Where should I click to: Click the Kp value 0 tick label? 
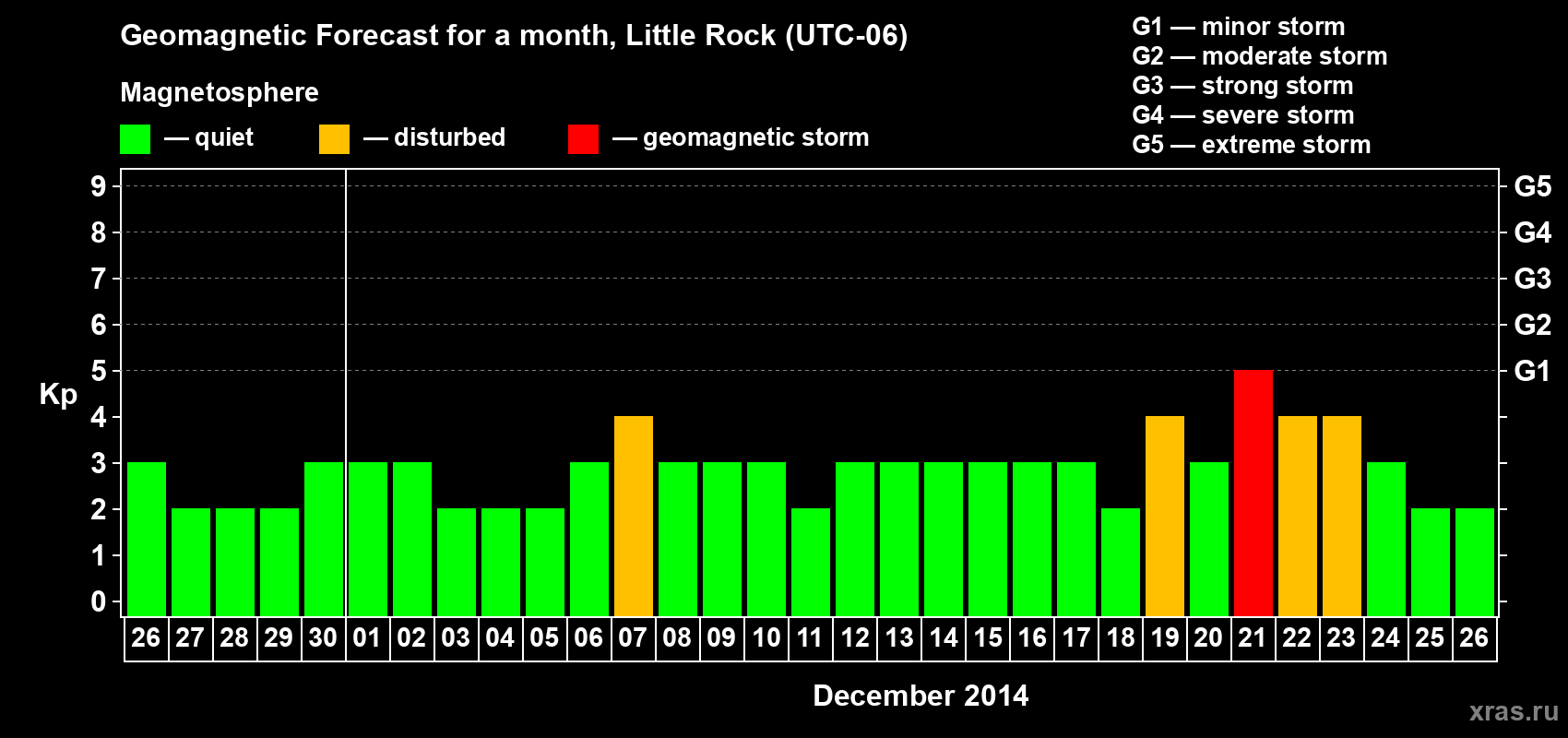(x=99, y=601)
